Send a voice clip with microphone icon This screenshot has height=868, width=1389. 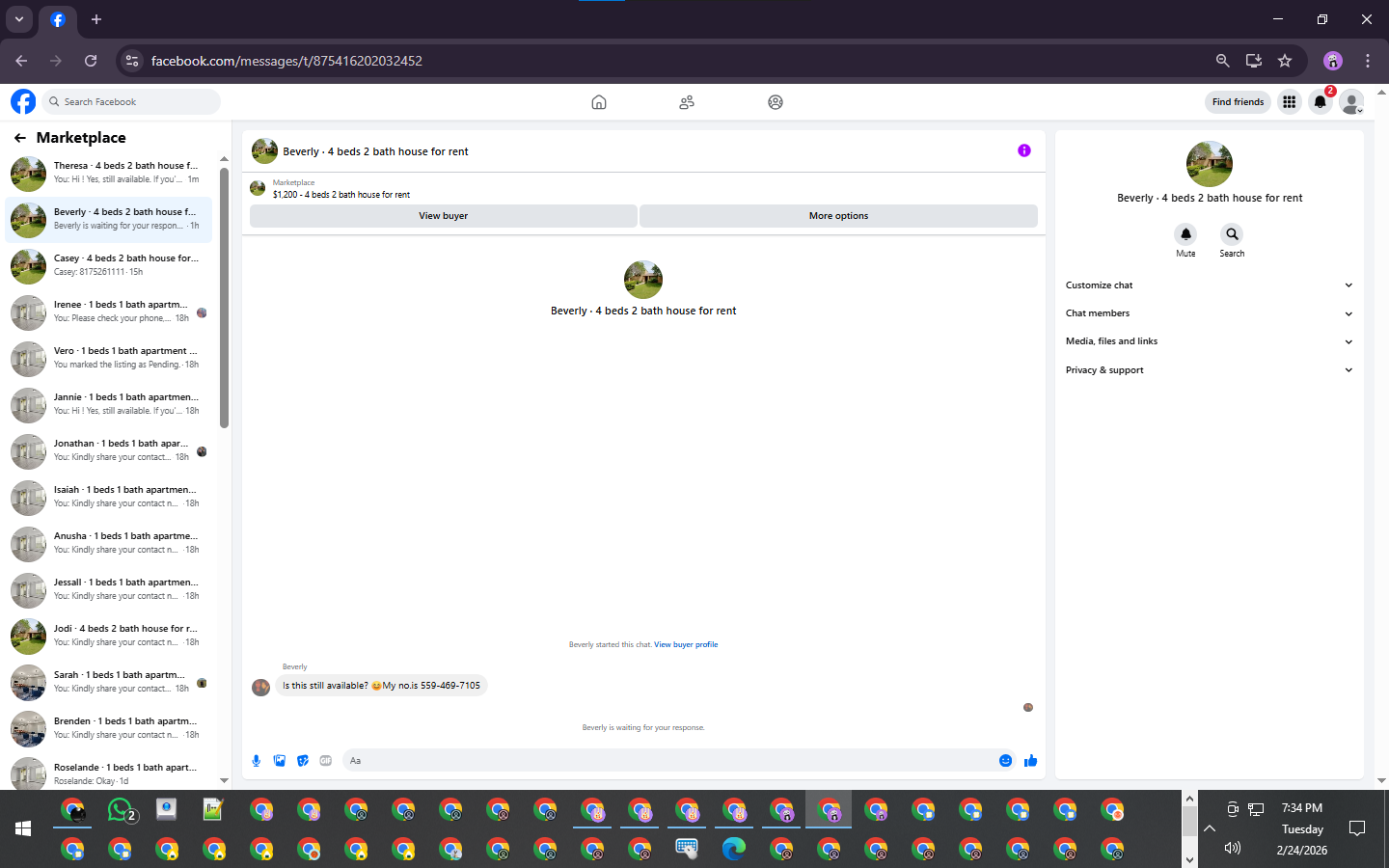[257, 761]
